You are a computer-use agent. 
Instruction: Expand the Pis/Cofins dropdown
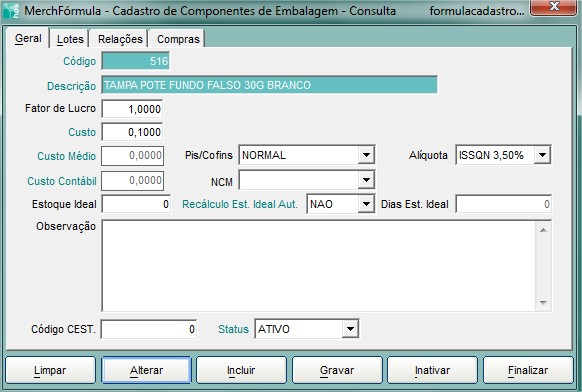[366, 155]
